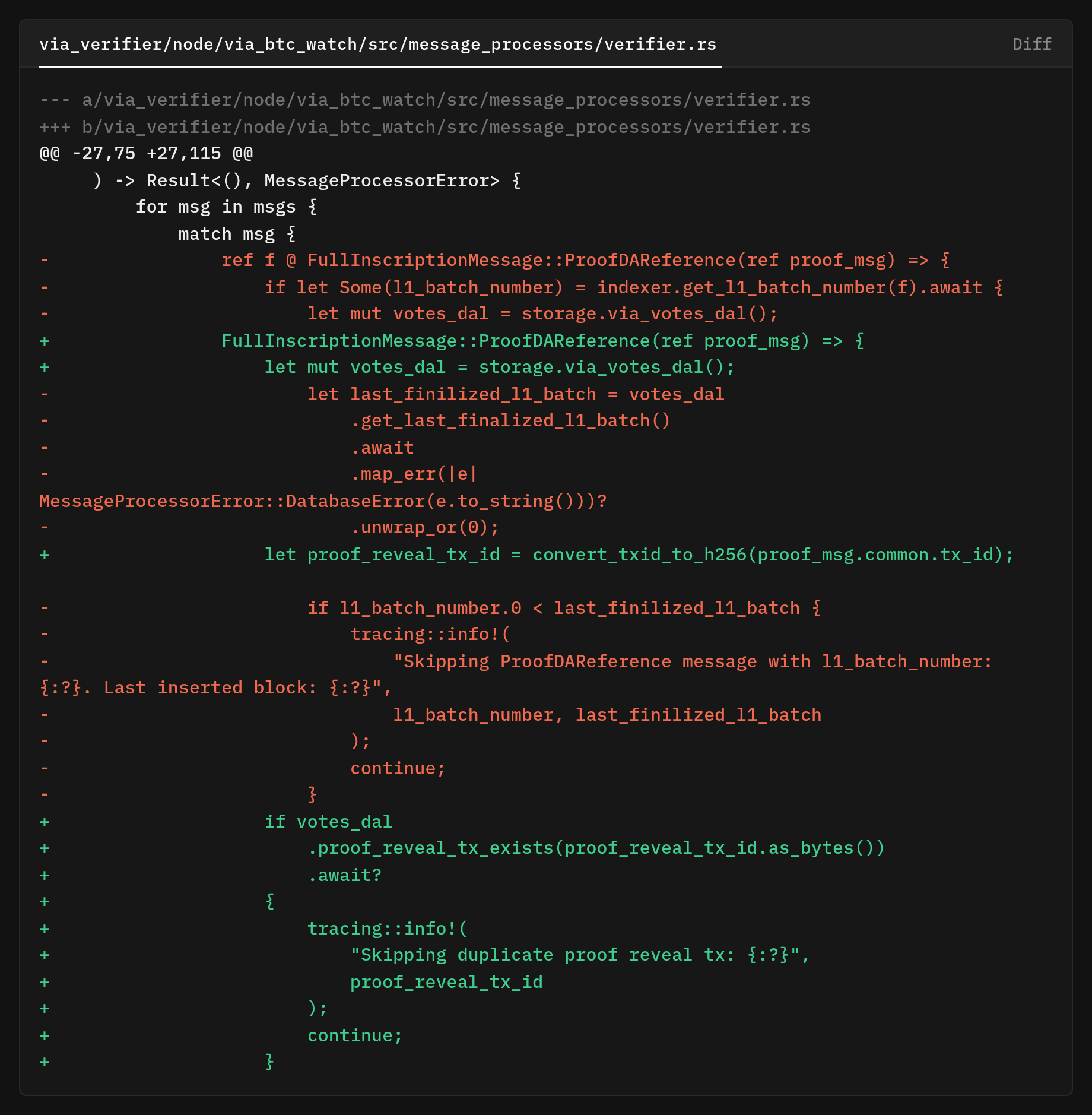1092x1115 pixels.
Task: Click the removed MessageProcessorError::DatabaseError line
Action: [323, 501]
